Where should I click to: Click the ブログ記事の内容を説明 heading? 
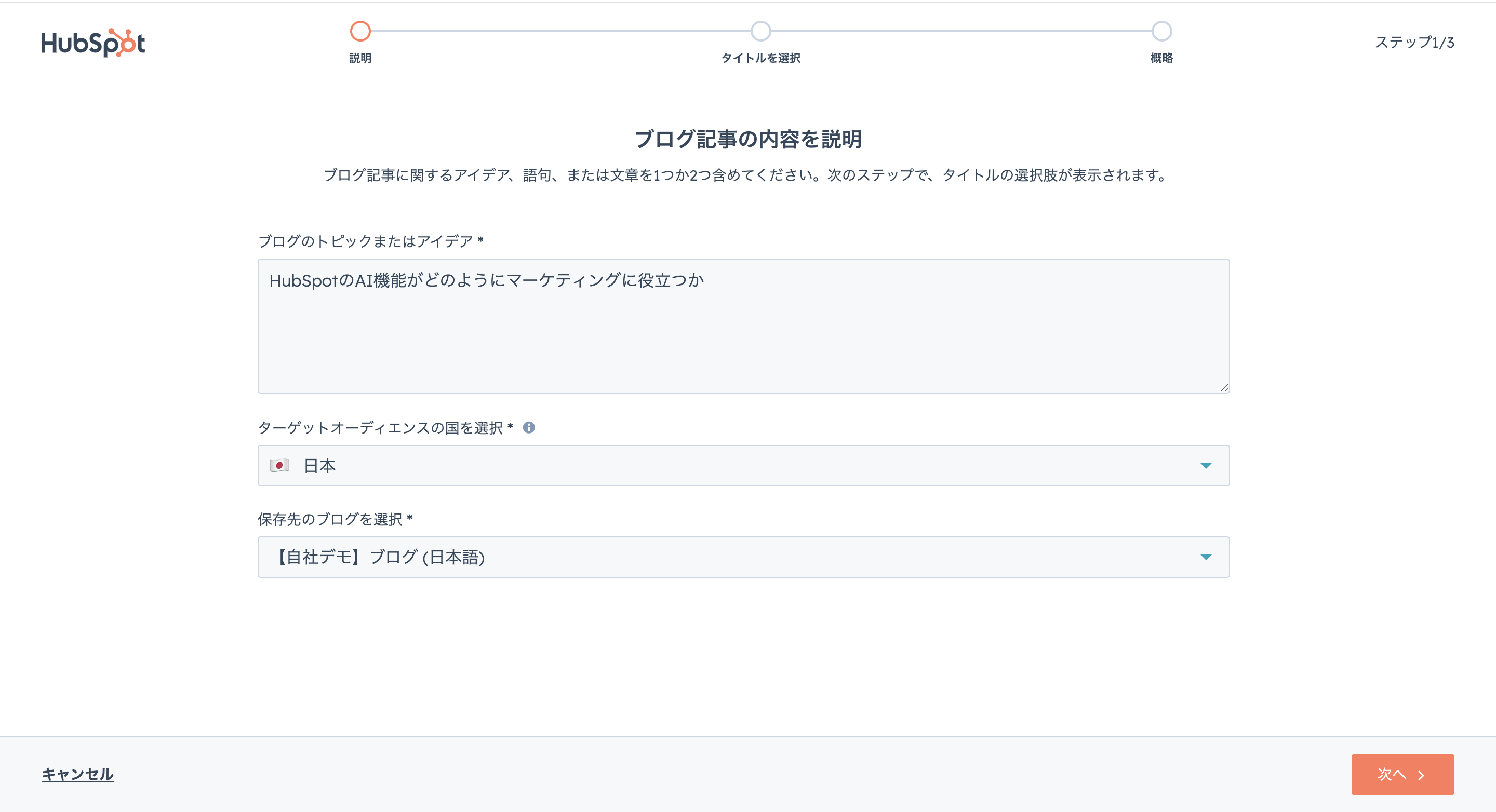747,139
